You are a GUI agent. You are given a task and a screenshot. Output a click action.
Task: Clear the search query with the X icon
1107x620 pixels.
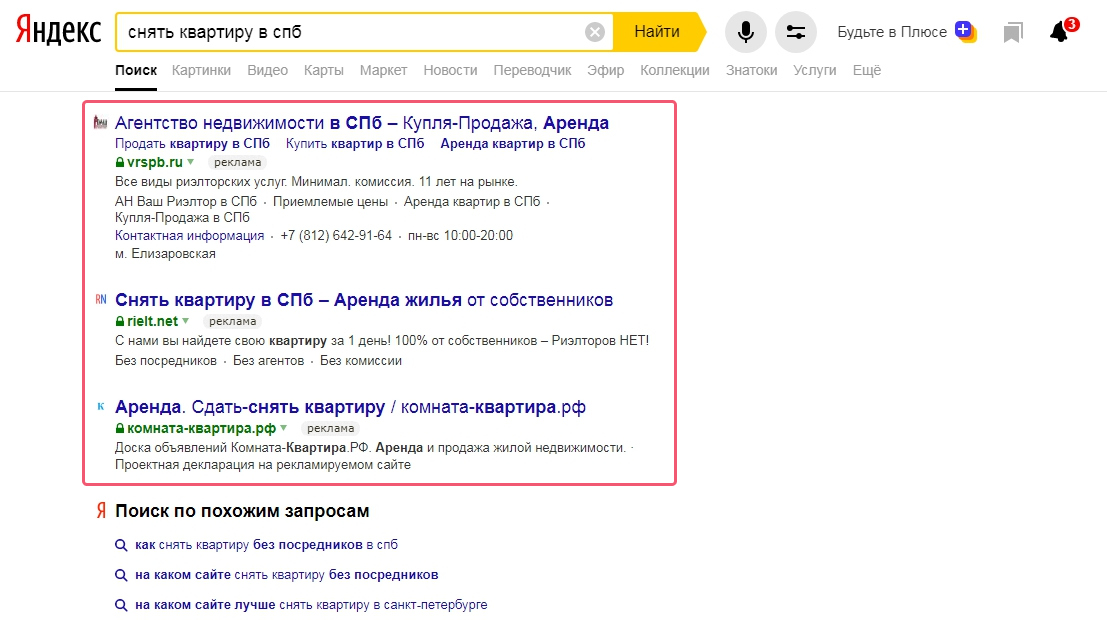coord(594,32)
